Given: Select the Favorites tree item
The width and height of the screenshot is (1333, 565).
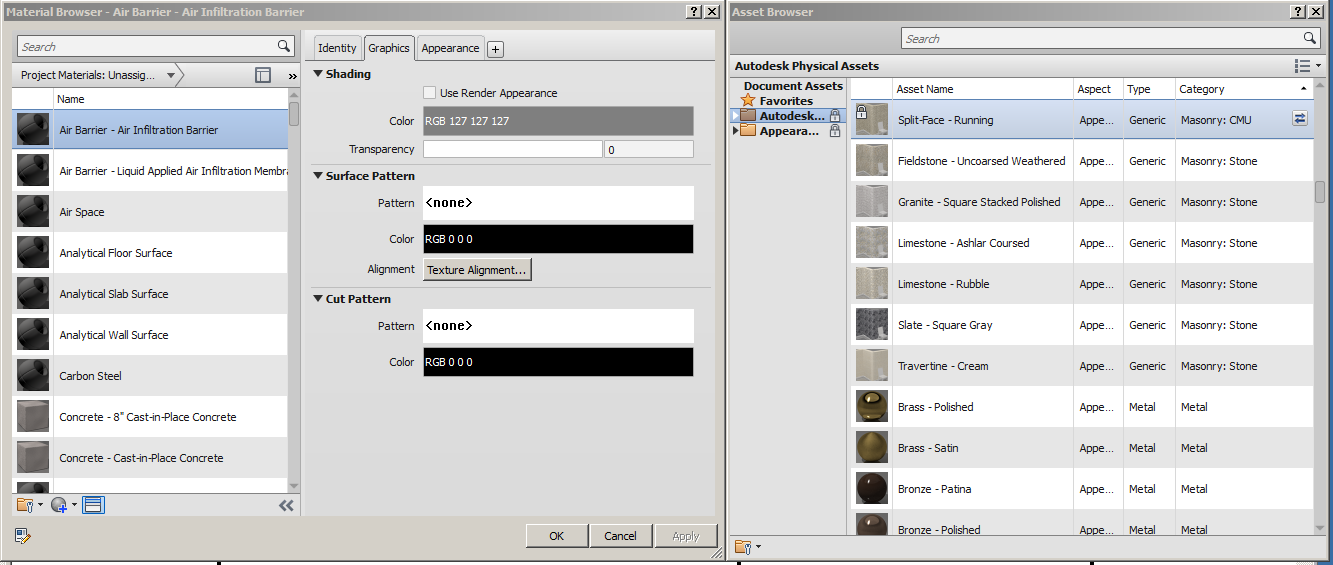Looking at the screenshot, I should click(786, 101).
